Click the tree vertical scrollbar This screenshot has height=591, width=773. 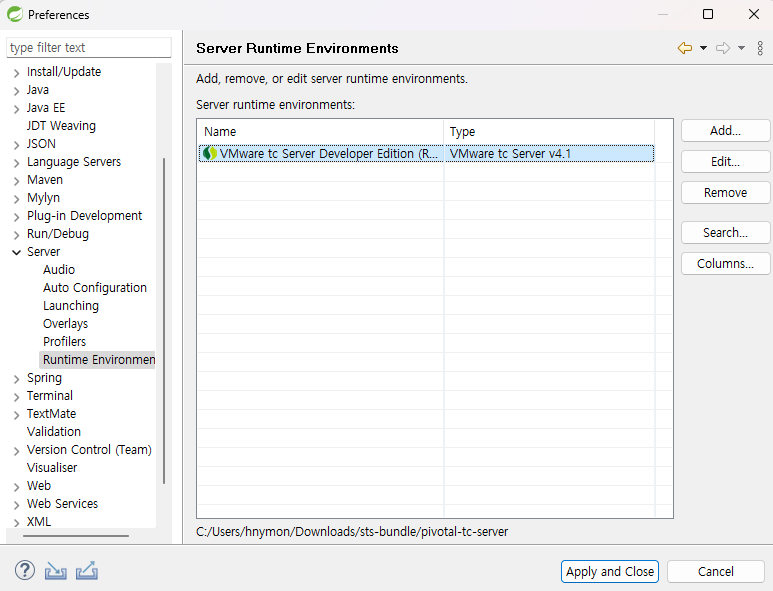tap(164, 320)
